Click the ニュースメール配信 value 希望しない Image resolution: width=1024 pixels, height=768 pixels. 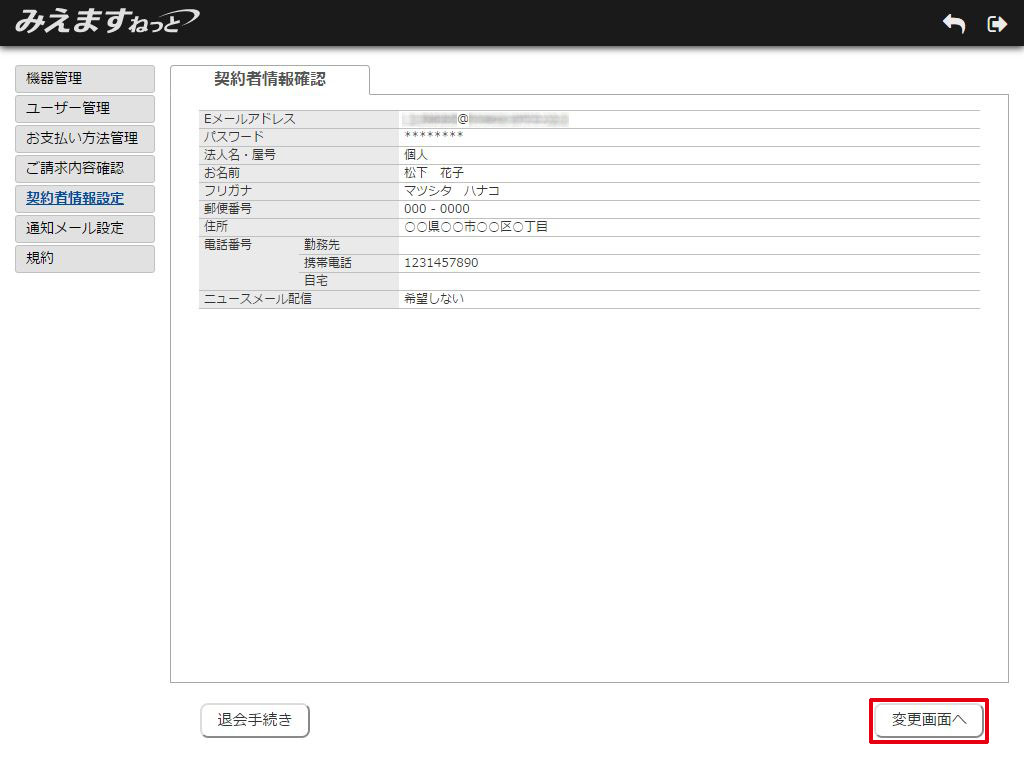click(434, 299)
